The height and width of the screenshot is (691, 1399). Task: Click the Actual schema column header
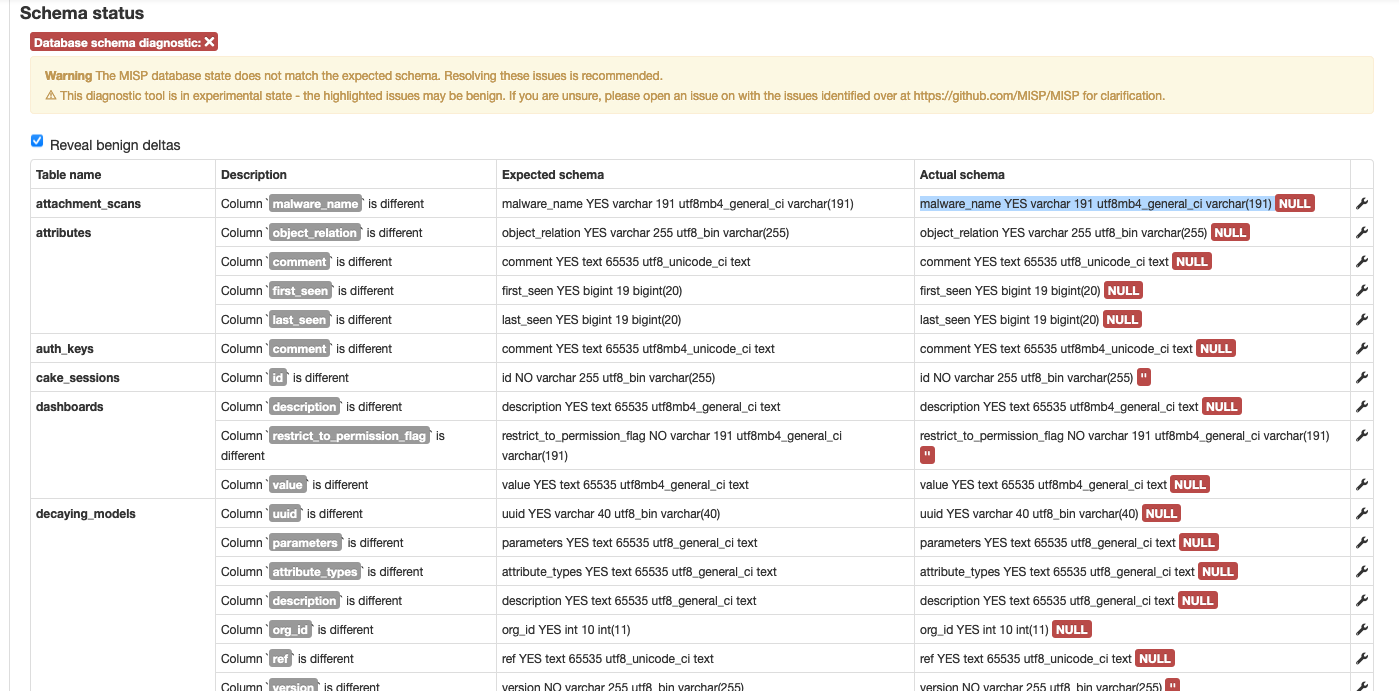[961, 174]
